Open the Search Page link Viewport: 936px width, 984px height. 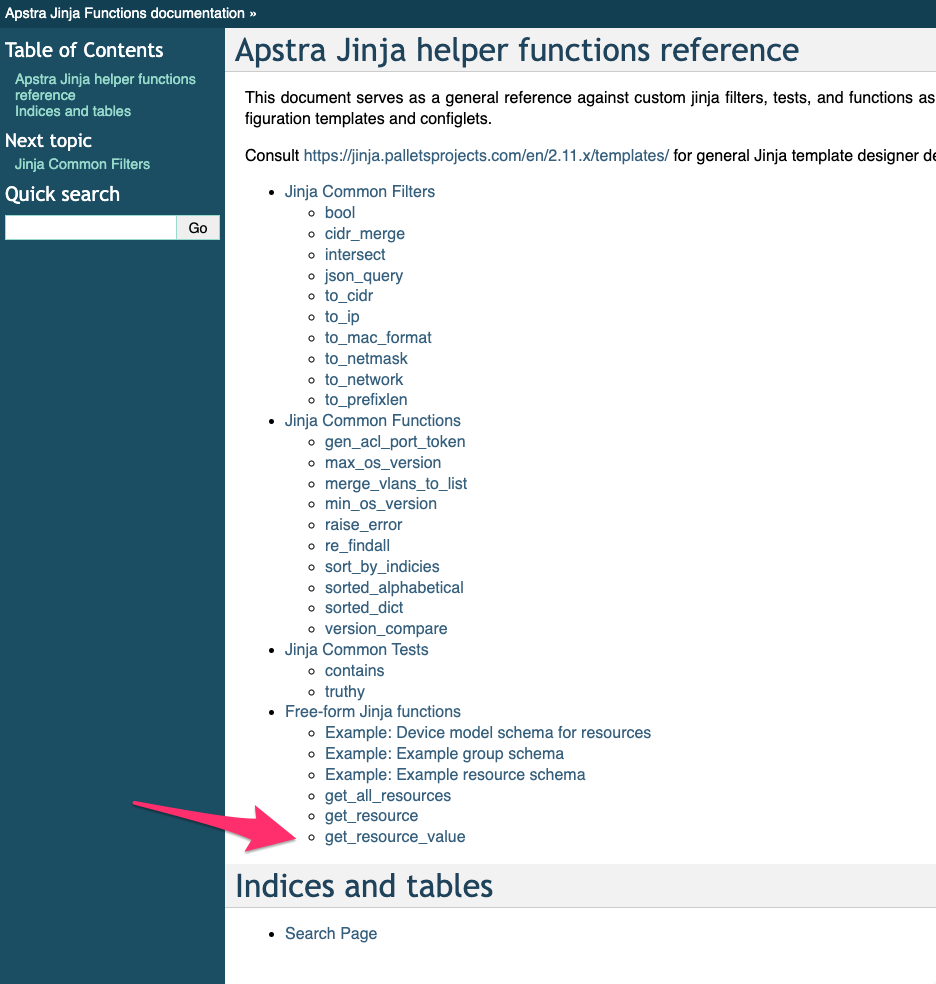tap(331, 933)
